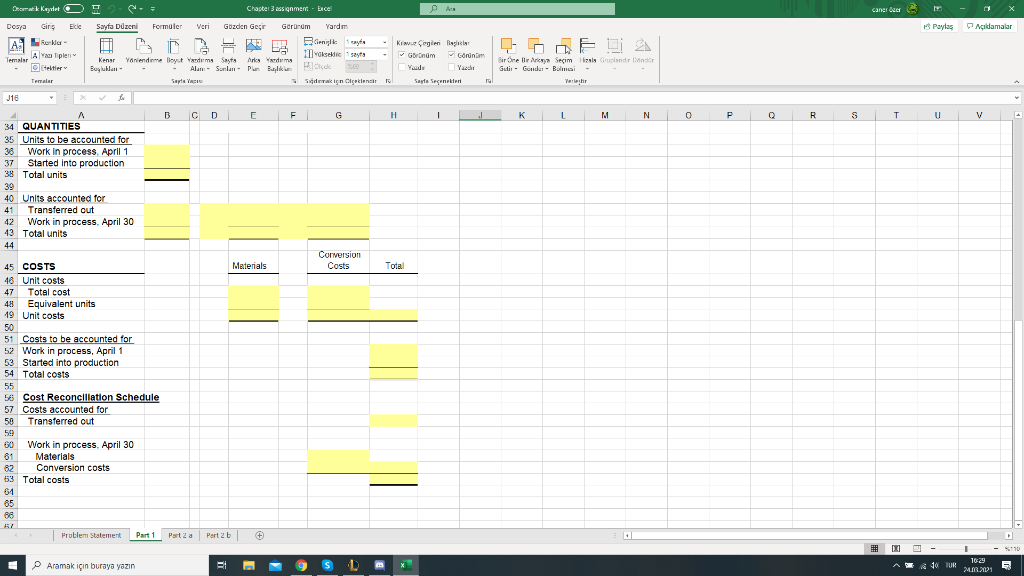
Task: Click Bir Arkaya Gönder send backward icon
Action: tap(536, 46)
